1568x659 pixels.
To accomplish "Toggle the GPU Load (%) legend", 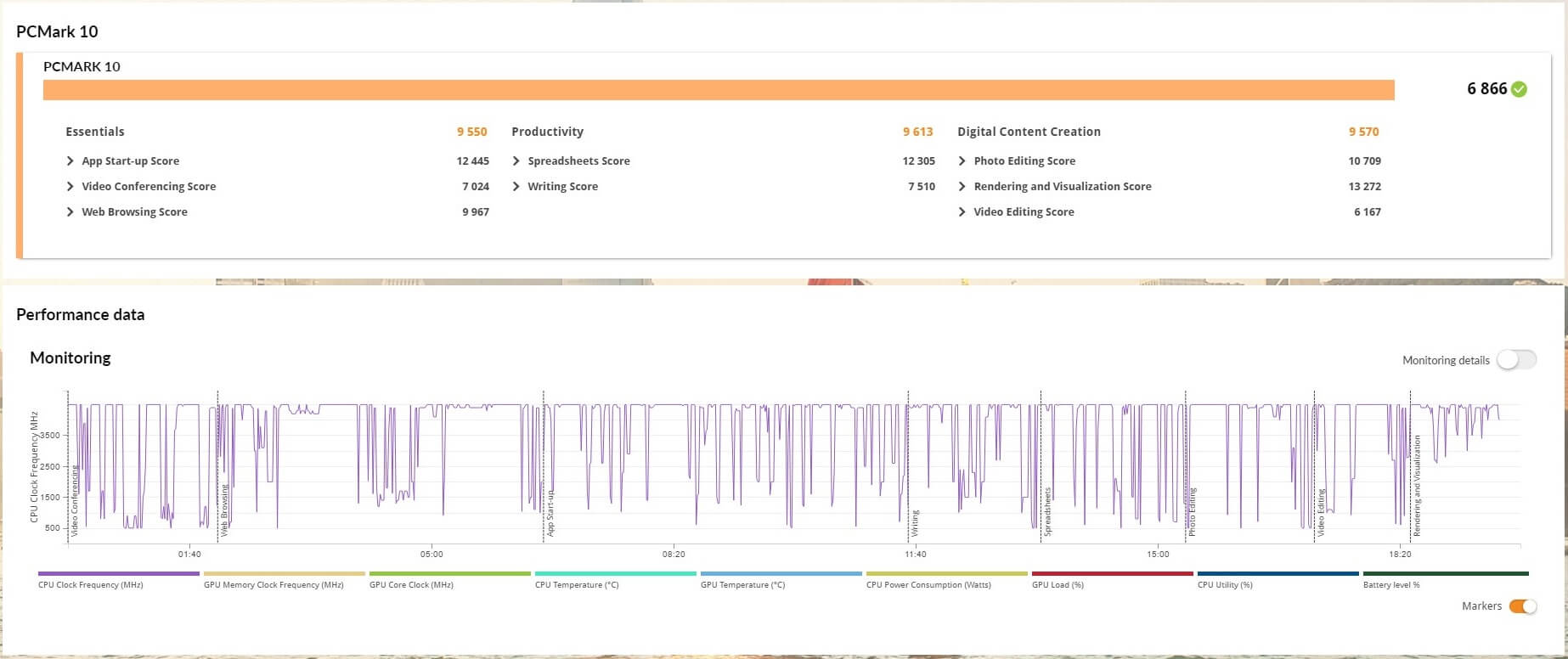I will pos(1112,580).
